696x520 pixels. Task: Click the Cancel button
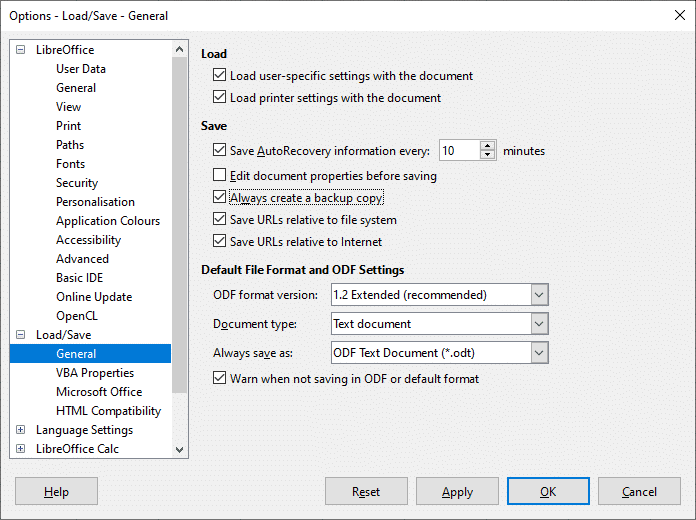point(639,491)
